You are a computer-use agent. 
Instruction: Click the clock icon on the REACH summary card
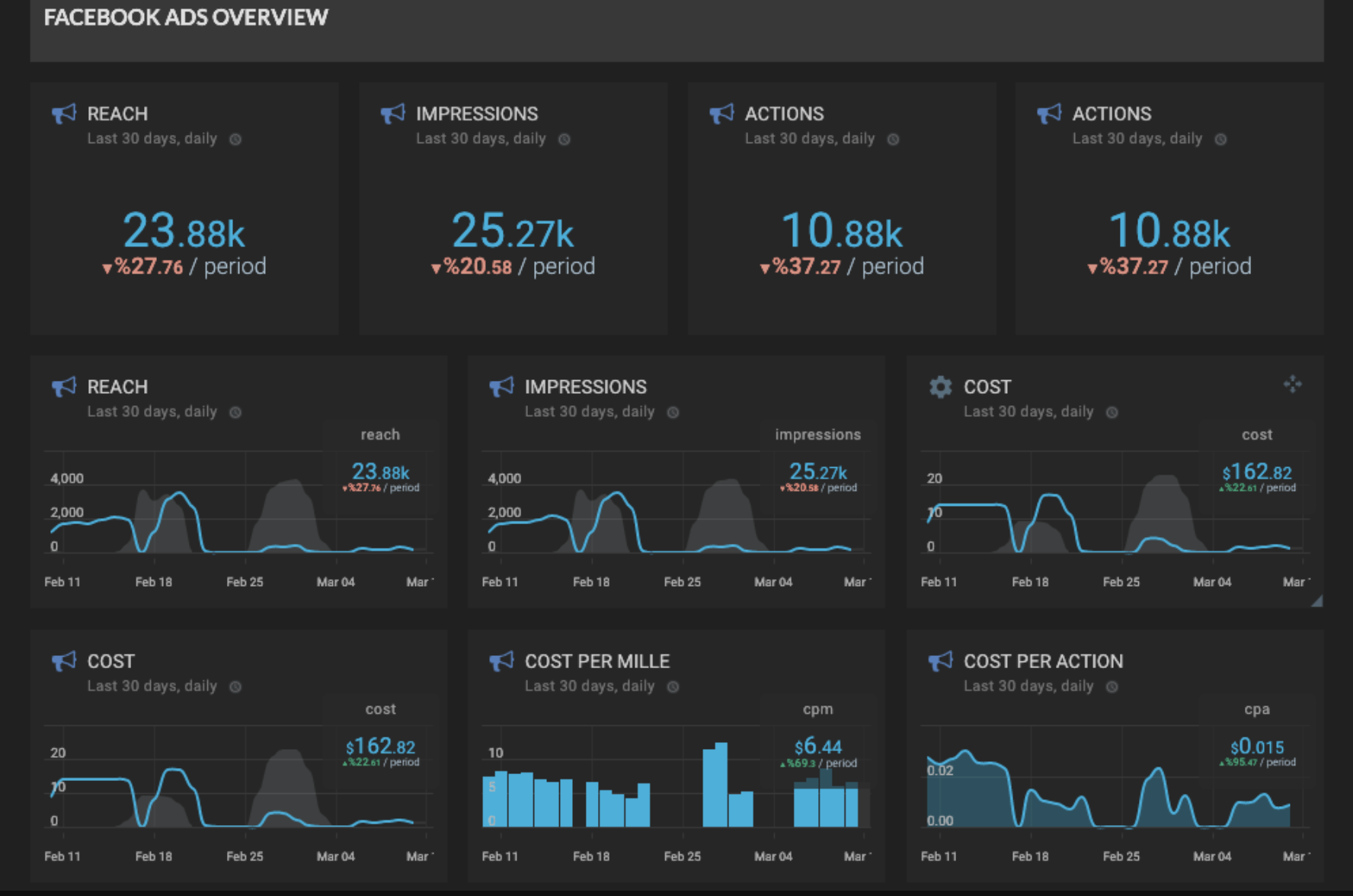coord(235,139)
